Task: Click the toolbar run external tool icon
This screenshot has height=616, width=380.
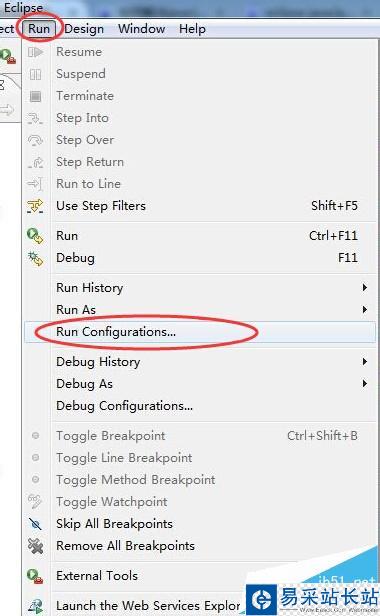Action: click(x=8, y=56)
